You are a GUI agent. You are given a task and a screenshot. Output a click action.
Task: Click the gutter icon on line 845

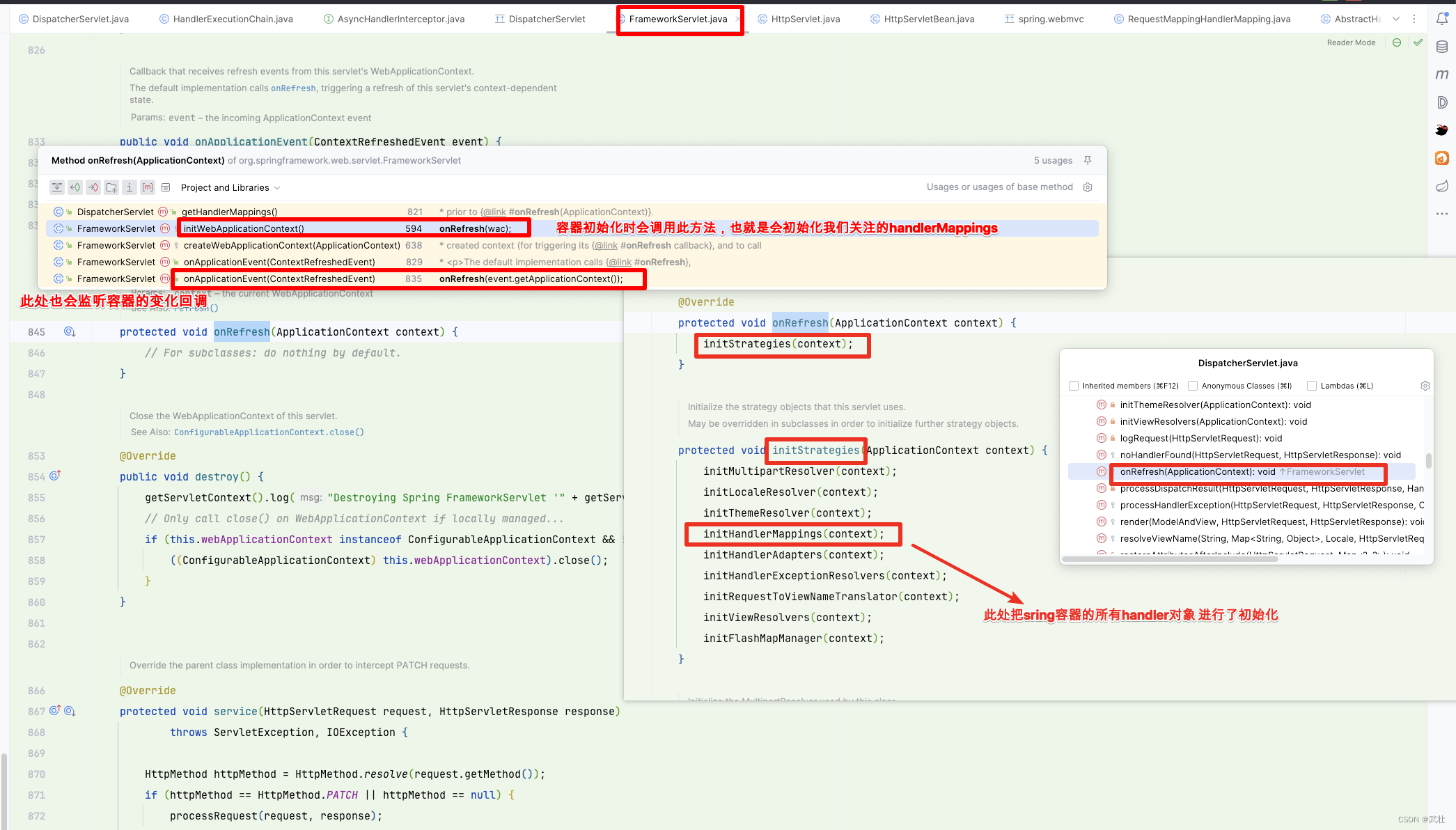click(x=70, y=331)
